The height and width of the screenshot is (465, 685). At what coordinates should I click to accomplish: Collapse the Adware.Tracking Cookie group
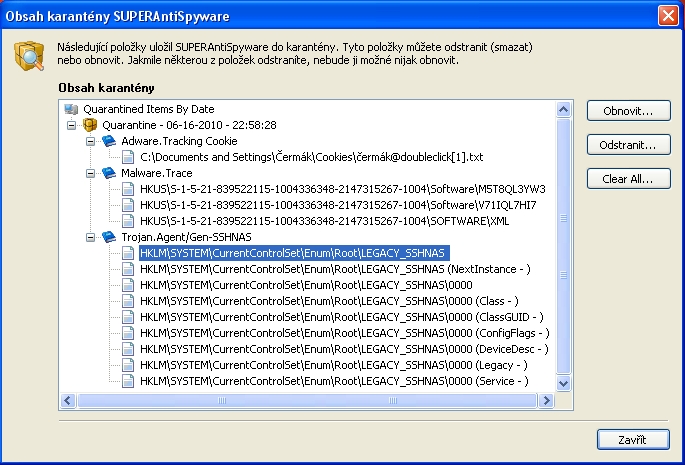tap(90, 141)
